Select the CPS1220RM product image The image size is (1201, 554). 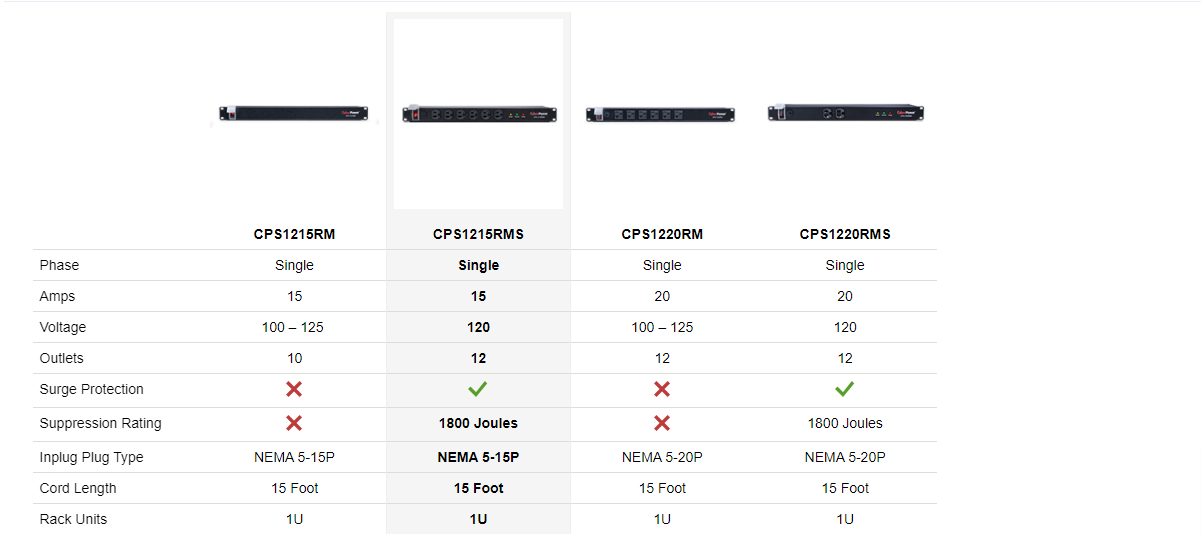point(661,115)
